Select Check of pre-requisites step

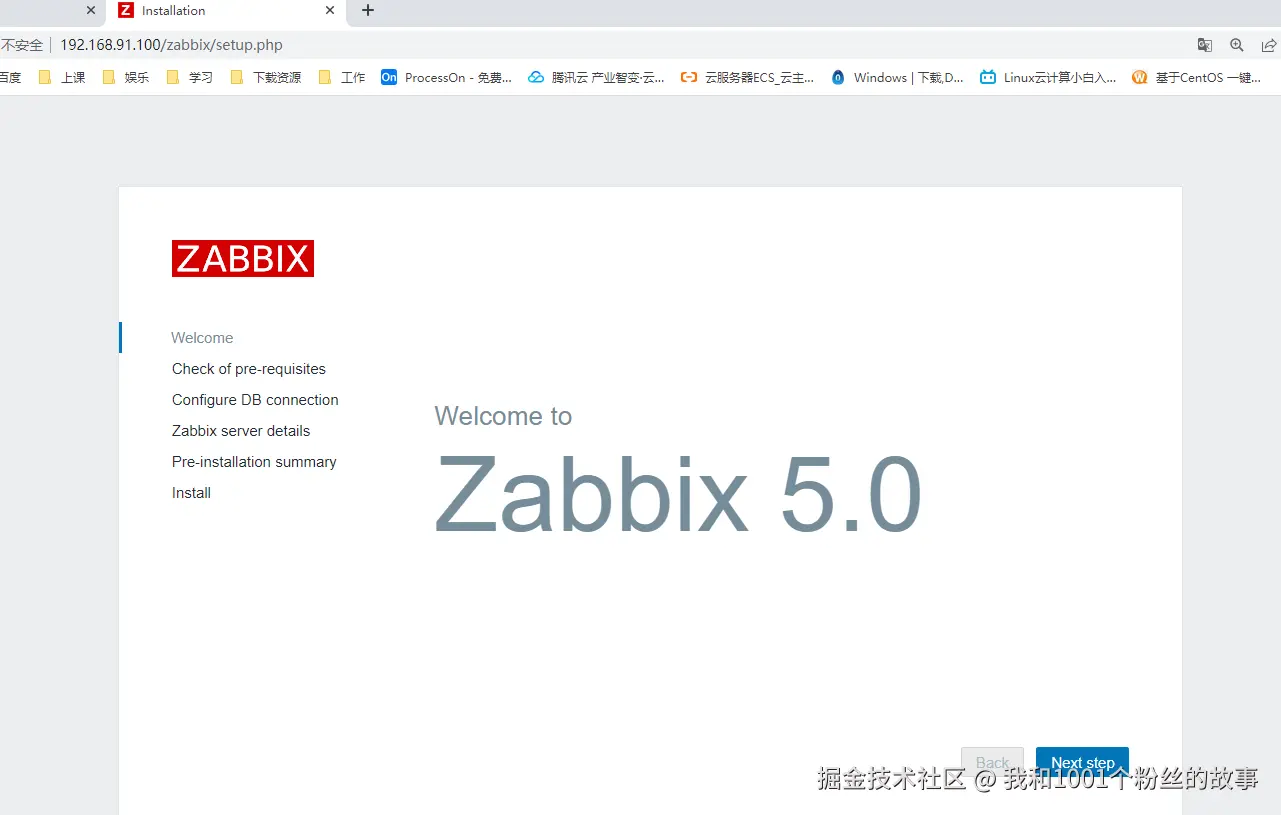pyautogui.click(x=249, y=369)
